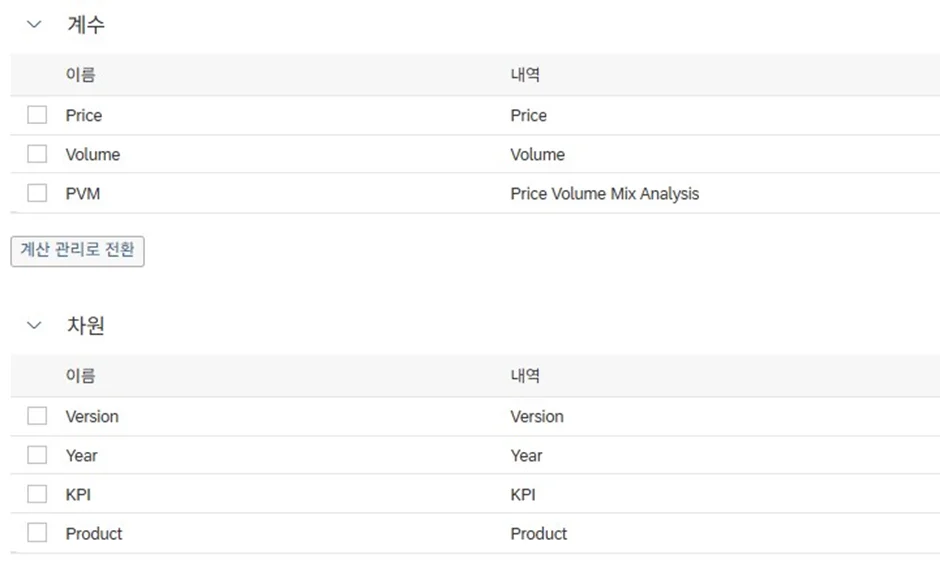Click Volume in the 내역 column
This screenshot has height=563, width=940.
coord(537,155)
